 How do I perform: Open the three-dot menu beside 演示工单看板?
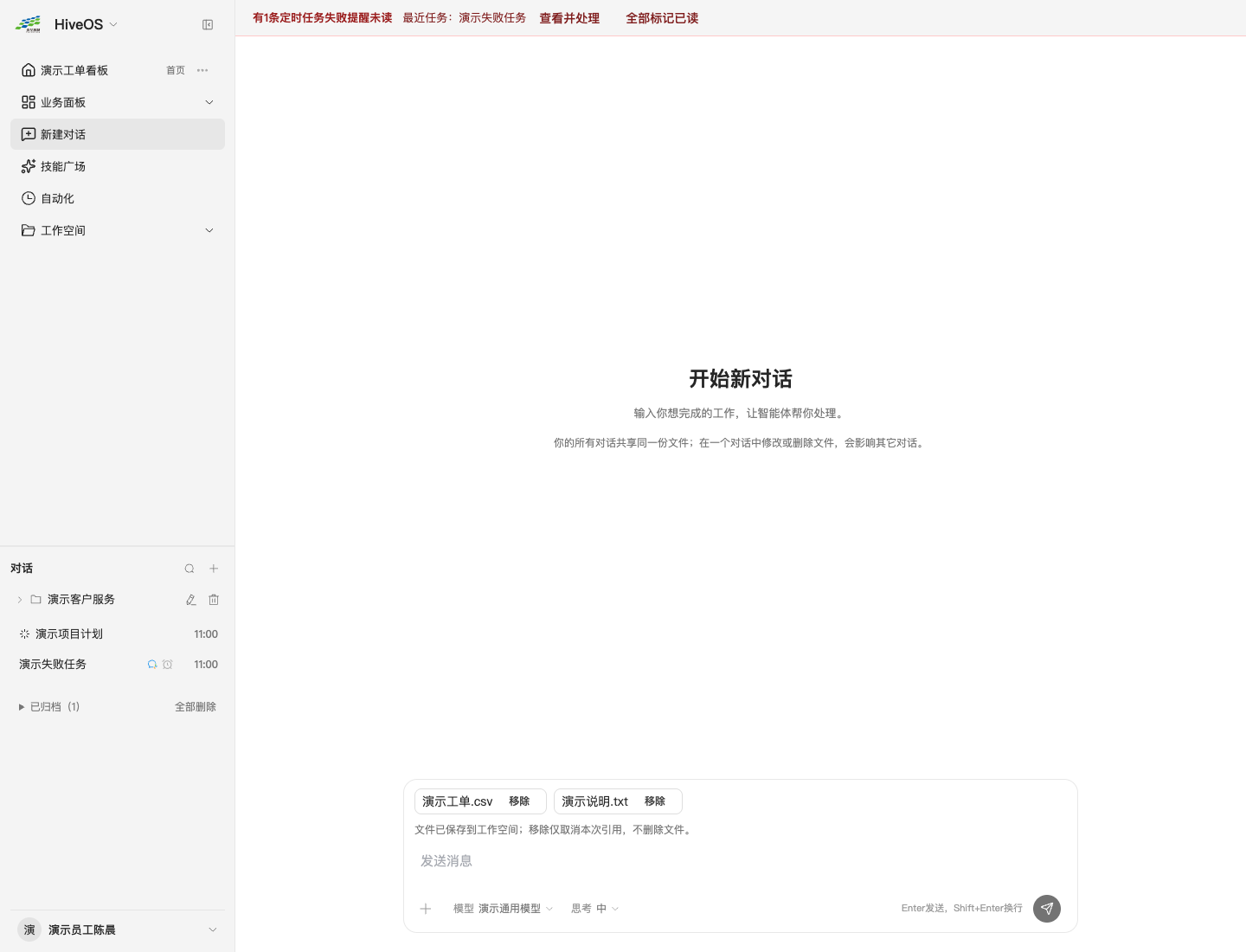tap(202, 70)
